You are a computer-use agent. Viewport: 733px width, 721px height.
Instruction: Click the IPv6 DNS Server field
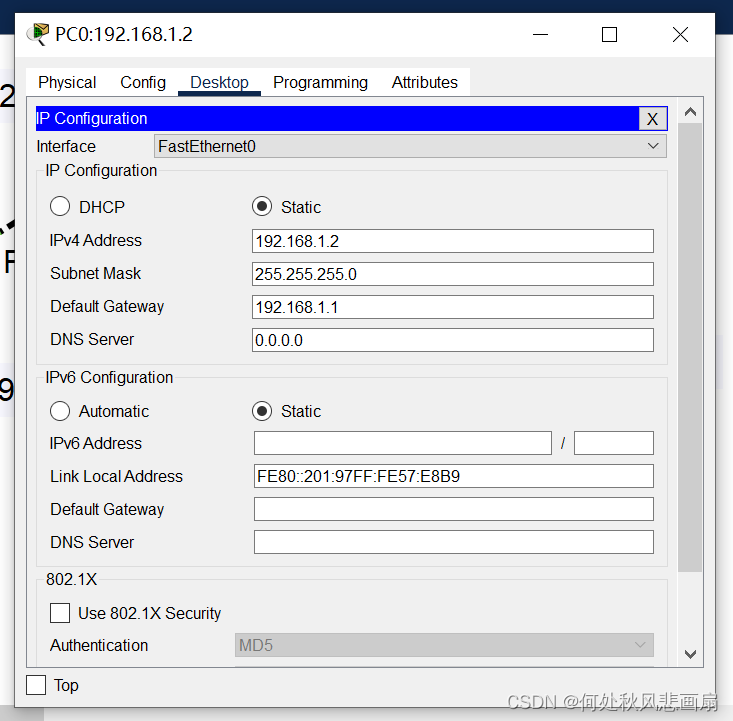[453, 542]
